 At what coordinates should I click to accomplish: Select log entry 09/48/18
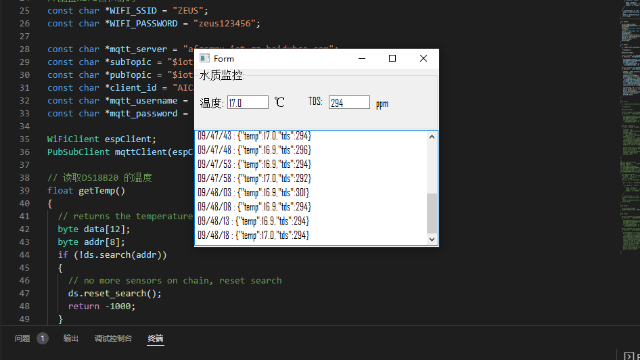253,235
